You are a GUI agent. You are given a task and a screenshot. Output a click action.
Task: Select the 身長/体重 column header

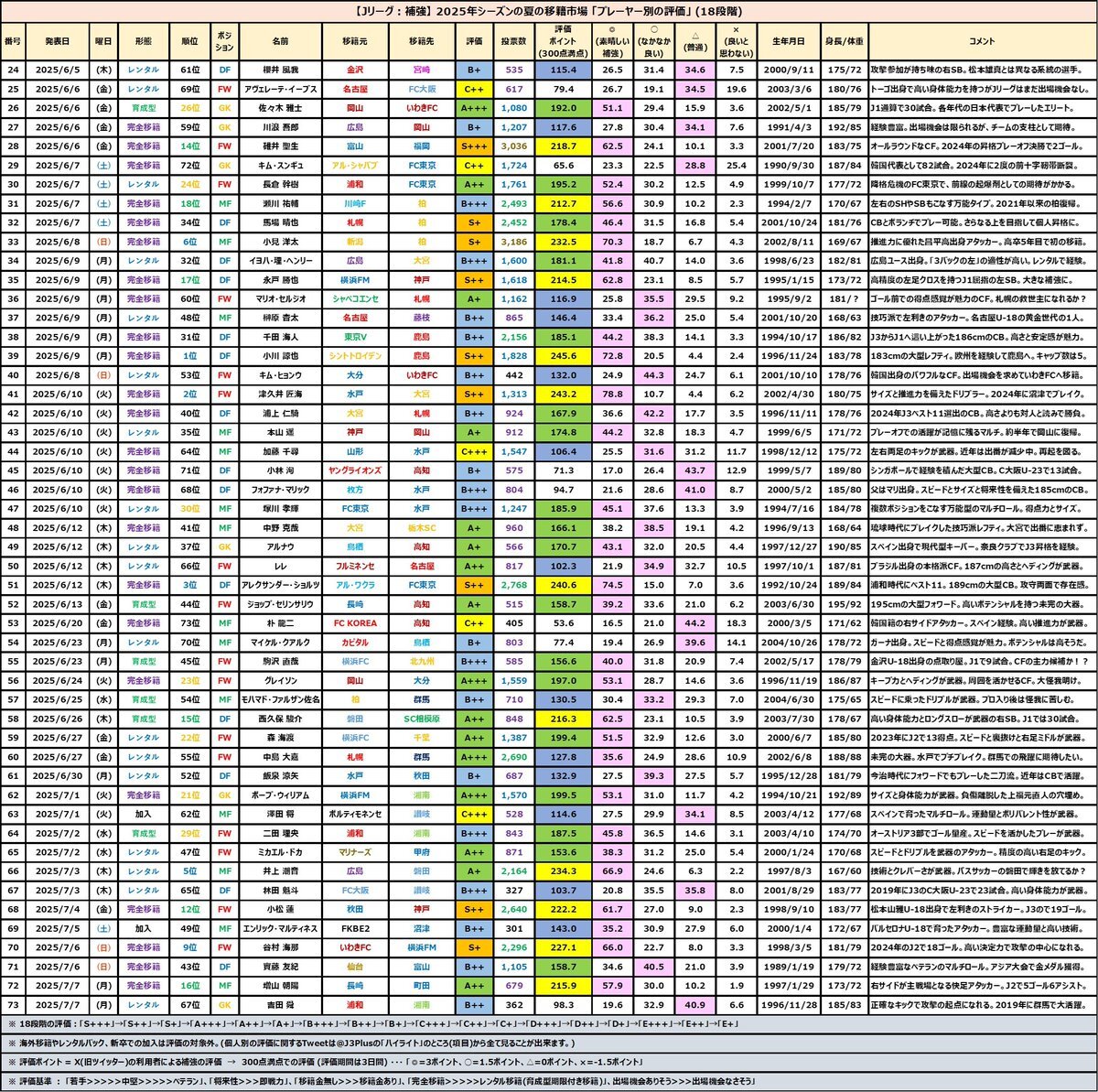pos(843,41)
